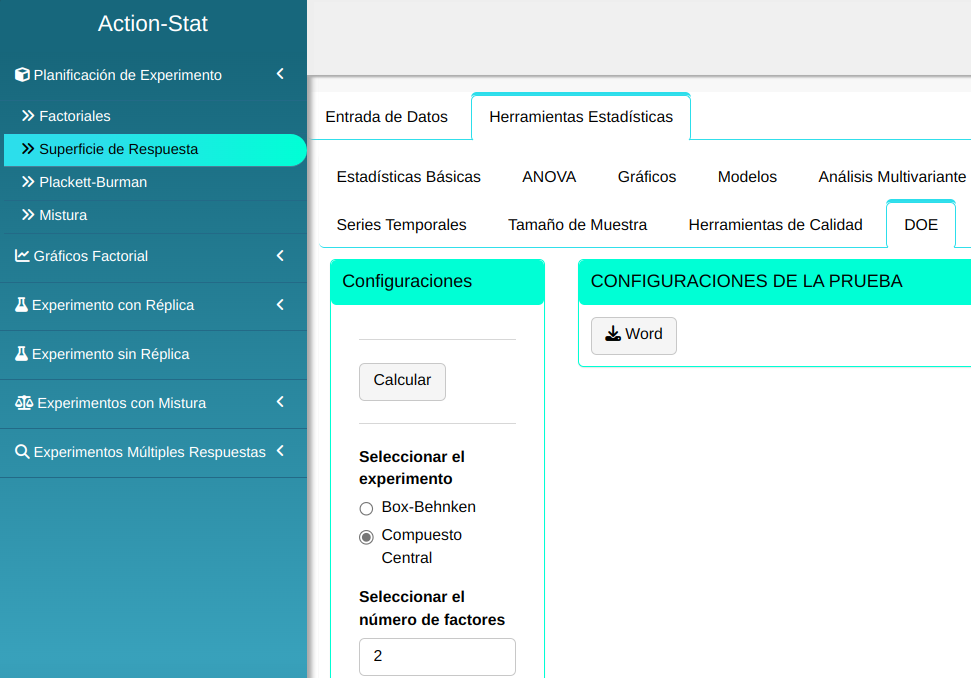This screenshot has width=971, height=678.
Task: Select the Compuesto Central radio option
Action: coord(366,537)
